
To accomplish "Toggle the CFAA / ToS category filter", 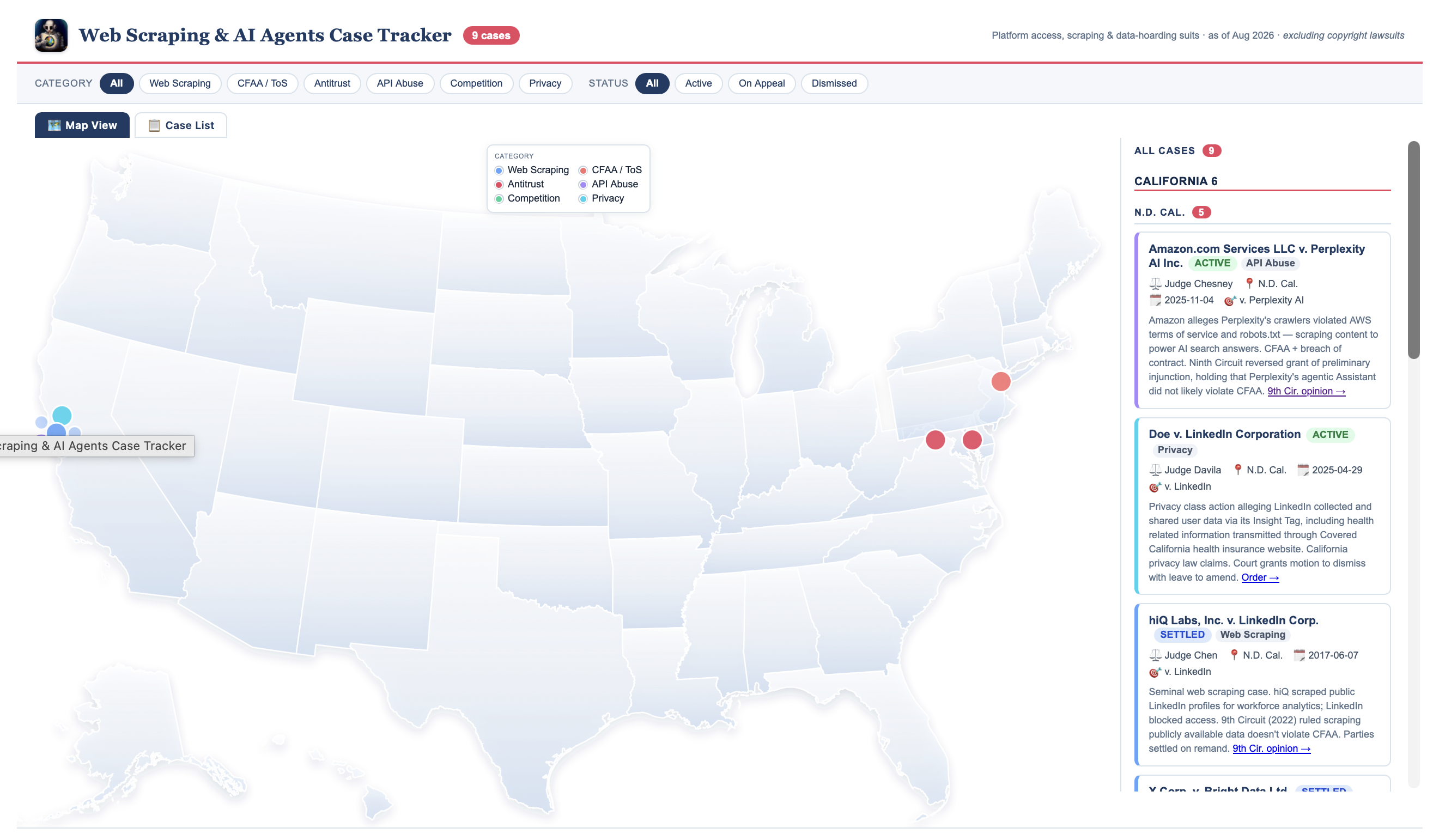I will coord(262,83).
